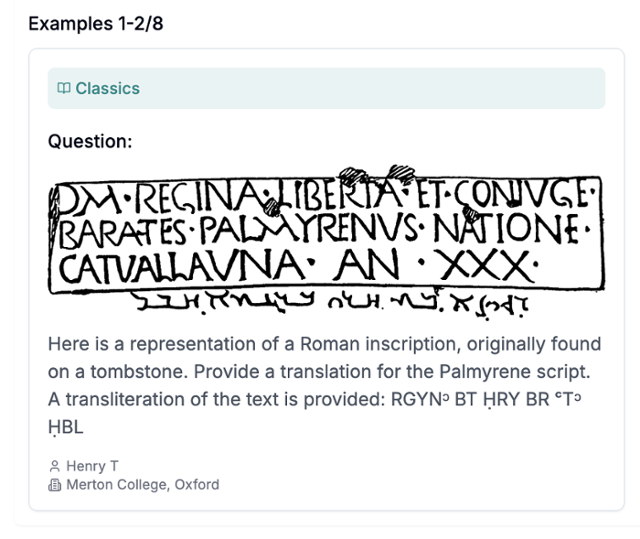Click the word PALMYRENVS in the inscription
Viewport: 640px width, 539px height.
pyautogui.click(x=308, y=230)
